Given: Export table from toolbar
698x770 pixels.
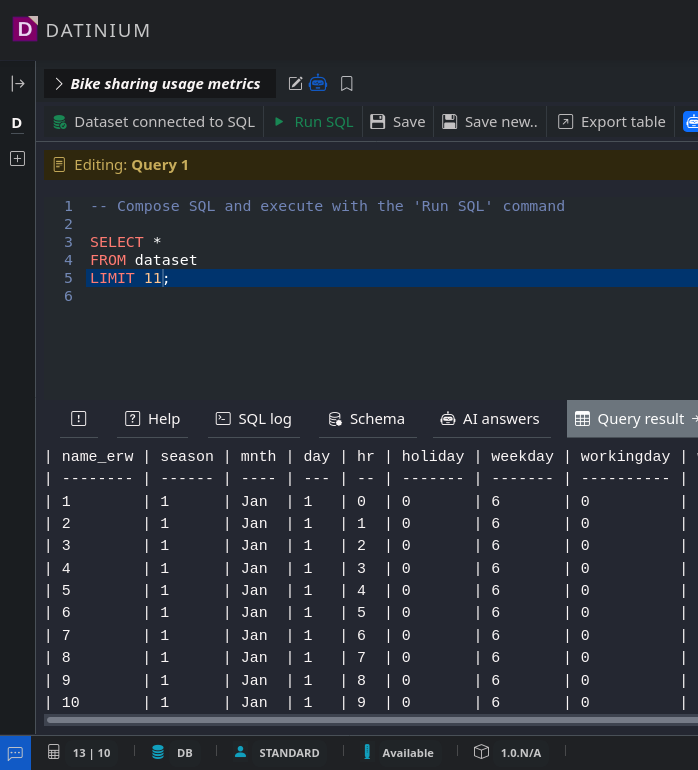Looking at the screenshot, I should [x=611, y=122].
